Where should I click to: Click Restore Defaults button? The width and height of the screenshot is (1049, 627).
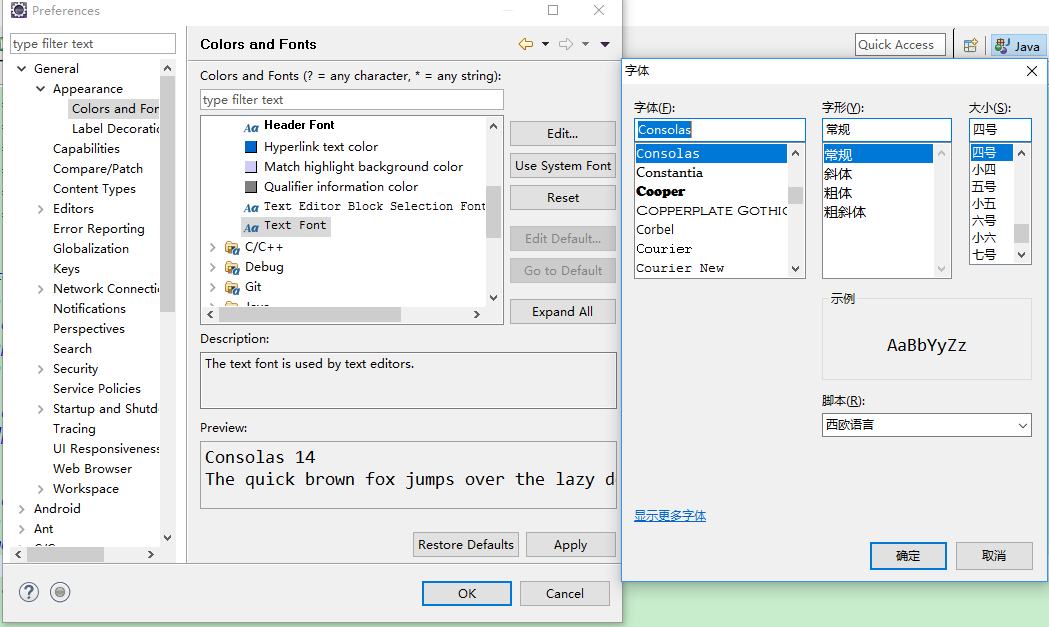466,544
